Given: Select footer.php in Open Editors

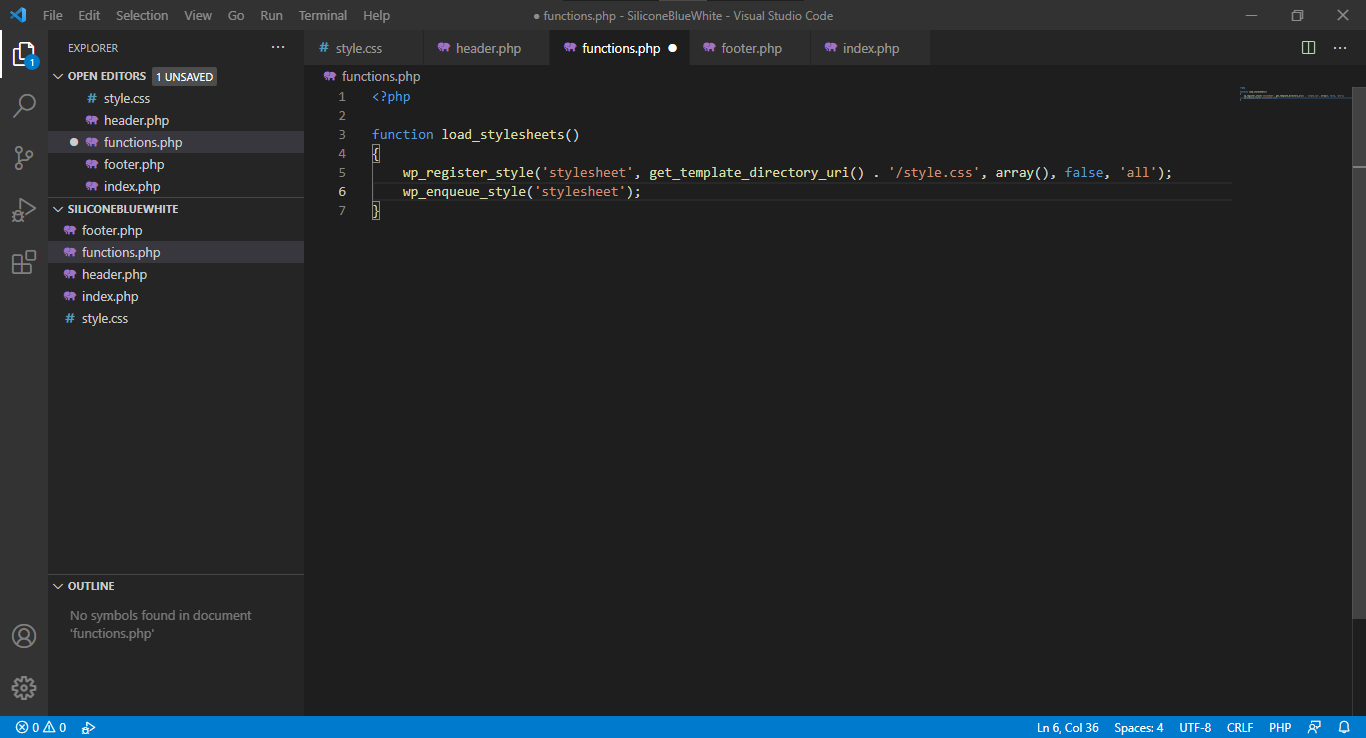Looking at the screenshot, I should pos(176,164).
